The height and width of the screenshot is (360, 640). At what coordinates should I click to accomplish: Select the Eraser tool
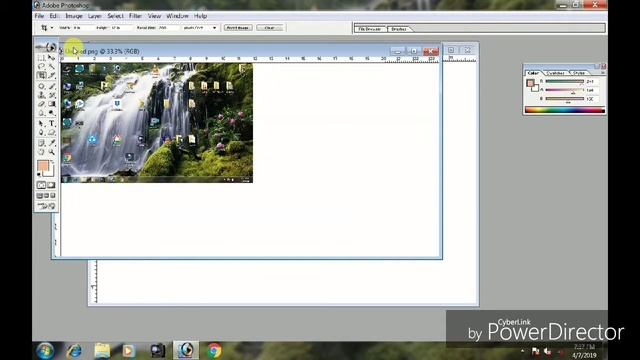pos(41,104)
